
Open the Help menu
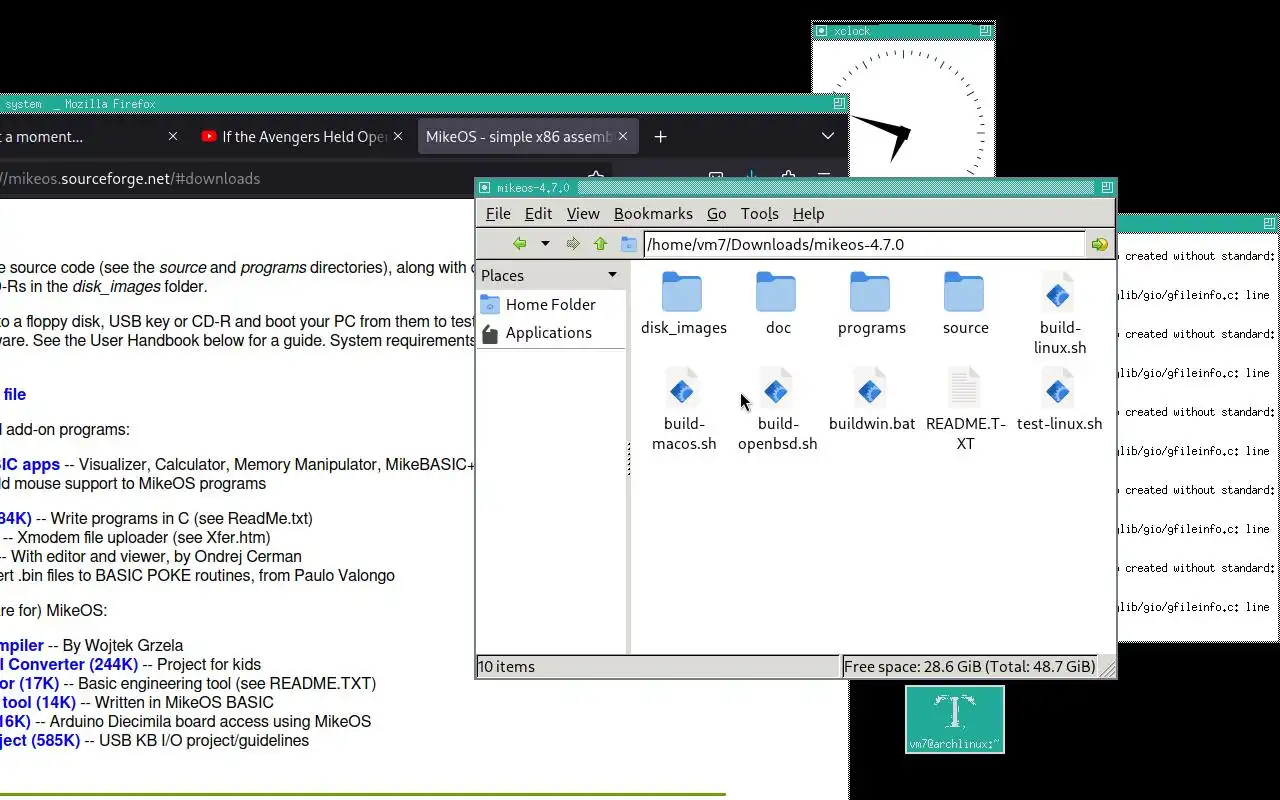click(x=808, y=214)
